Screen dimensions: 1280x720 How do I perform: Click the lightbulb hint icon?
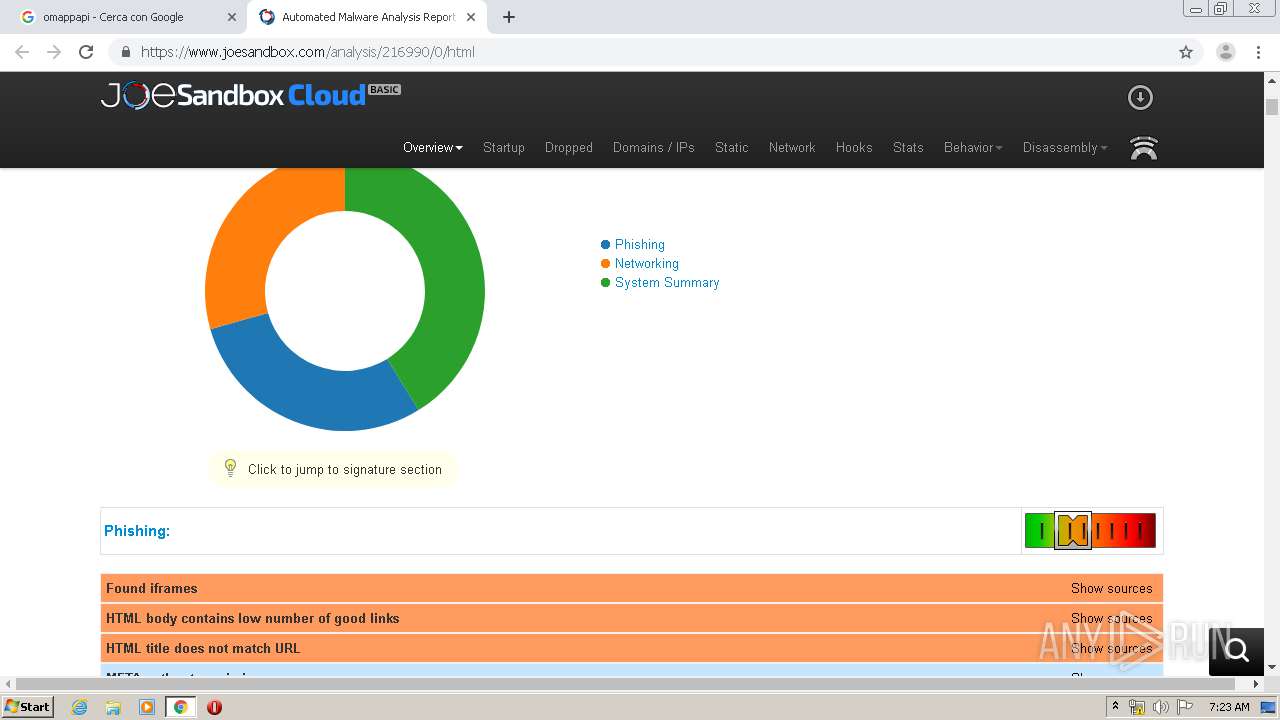point(230,468)
